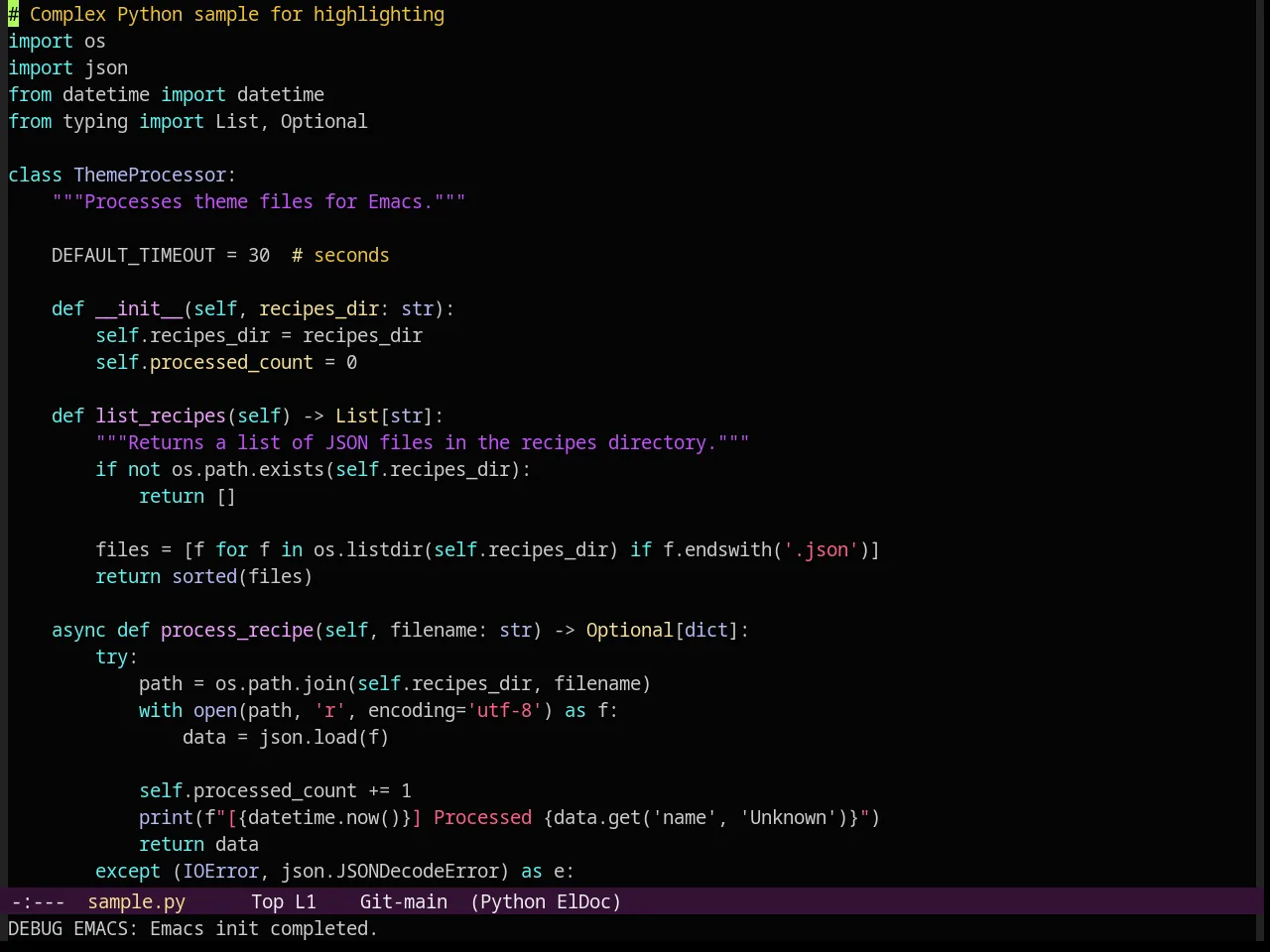Screen dimensions: 1270x952
Task: Click 'with open' statement
Action: tap(188, 710)
